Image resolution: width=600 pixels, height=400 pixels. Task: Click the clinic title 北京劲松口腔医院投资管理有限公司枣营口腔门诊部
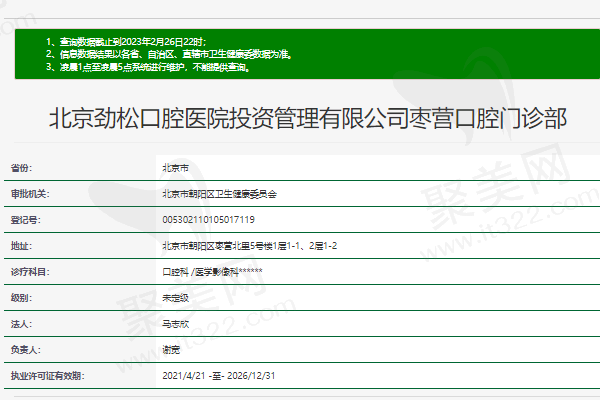308,118
